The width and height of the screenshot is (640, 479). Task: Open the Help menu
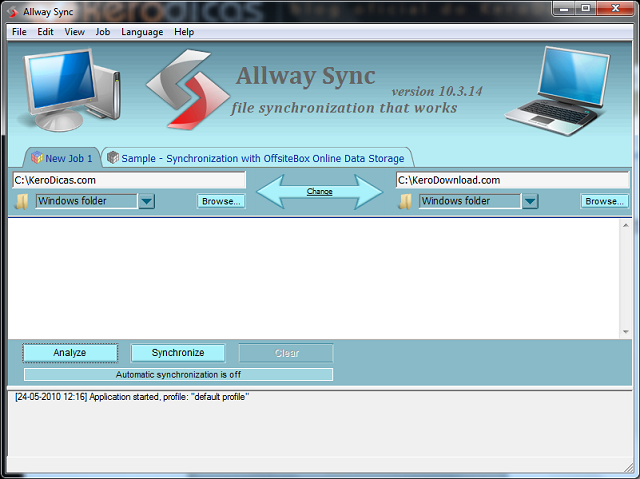[184, 32]
